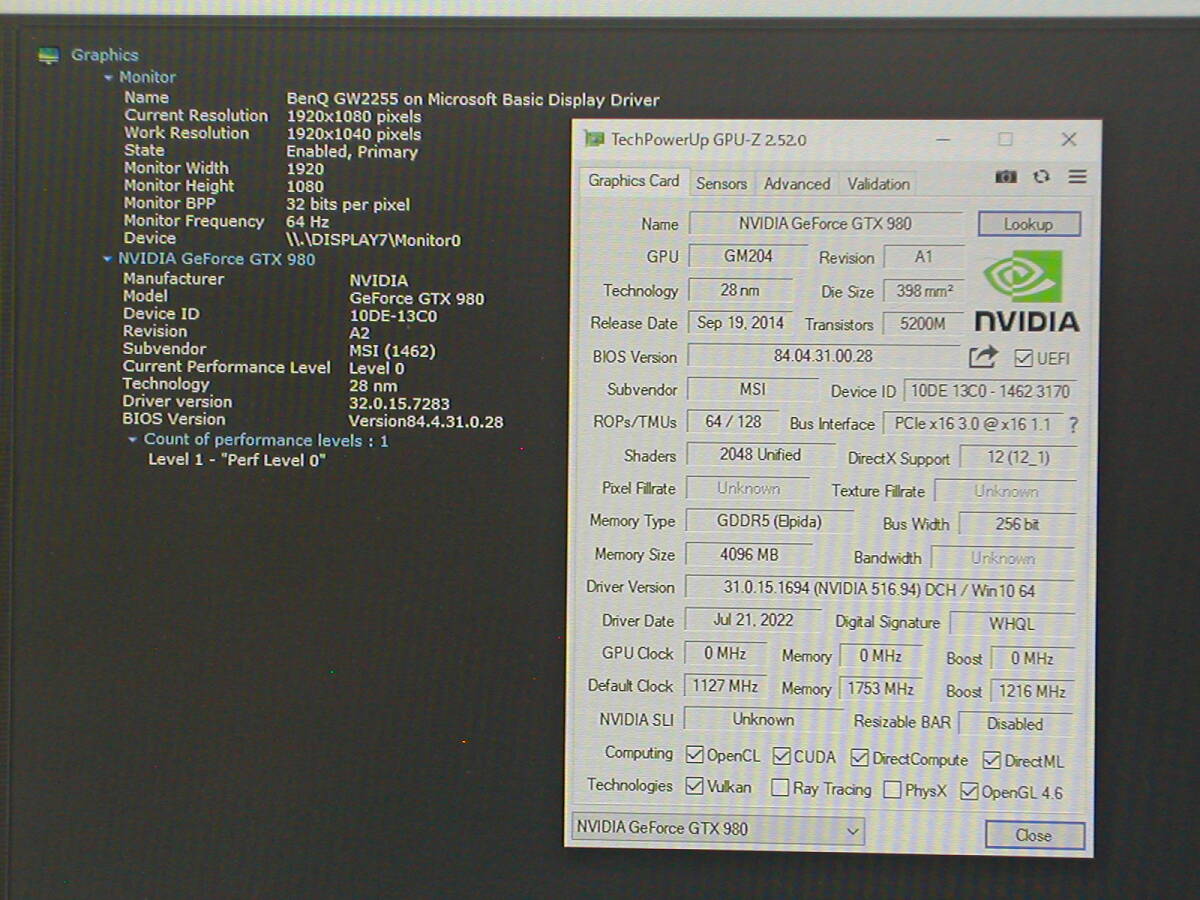This screenshot has width=1200, height=900.
Task: Open the GPU selection dropdown
Action: coord(717,829)
